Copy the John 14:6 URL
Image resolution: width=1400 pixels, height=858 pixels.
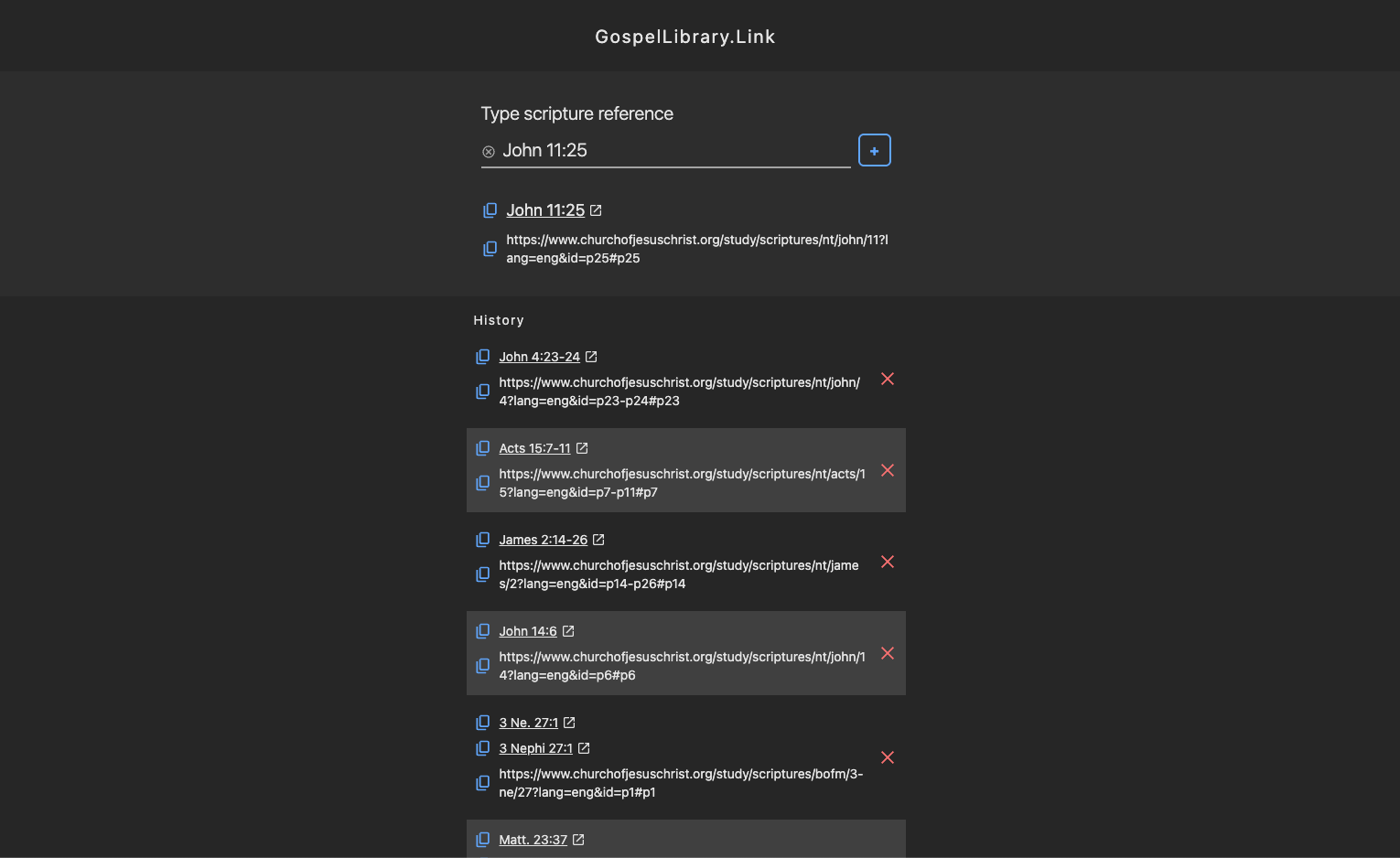click(483, 666)
